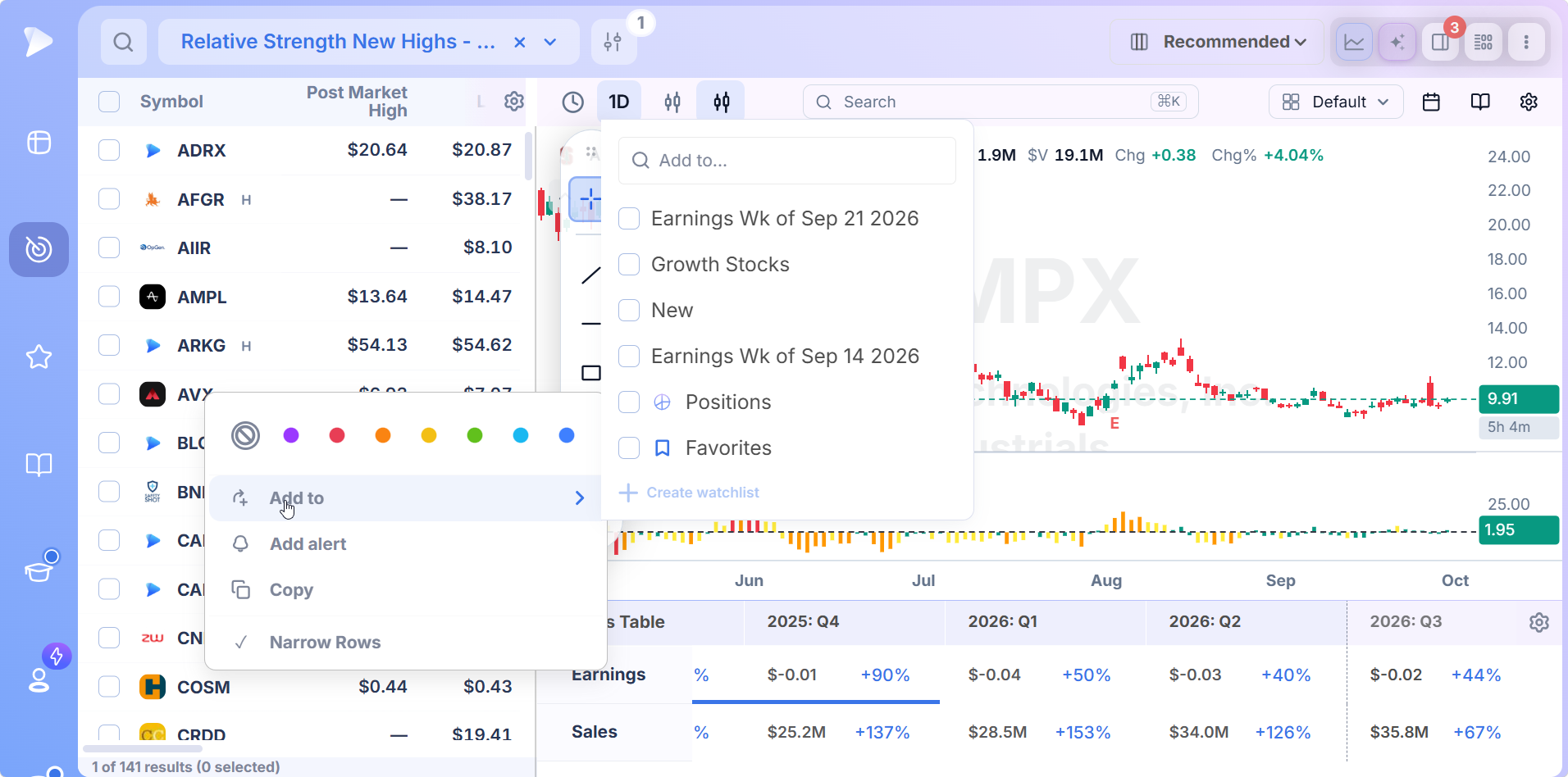Check the Growth Stocks watchlist box
This screenshot has width=1568, height=777.
[x=629, y=265]
